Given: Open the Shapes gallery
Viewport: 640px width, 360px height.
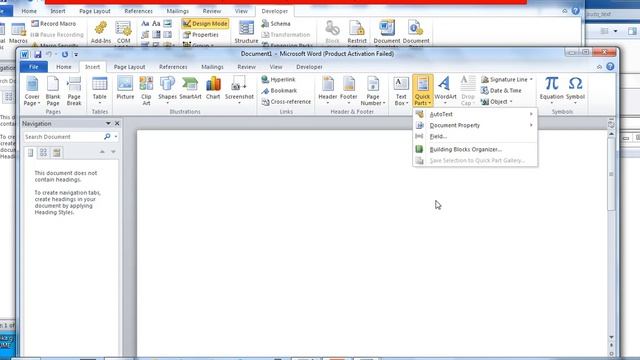Looking at the screenshot, I should (x=167, y=90).
